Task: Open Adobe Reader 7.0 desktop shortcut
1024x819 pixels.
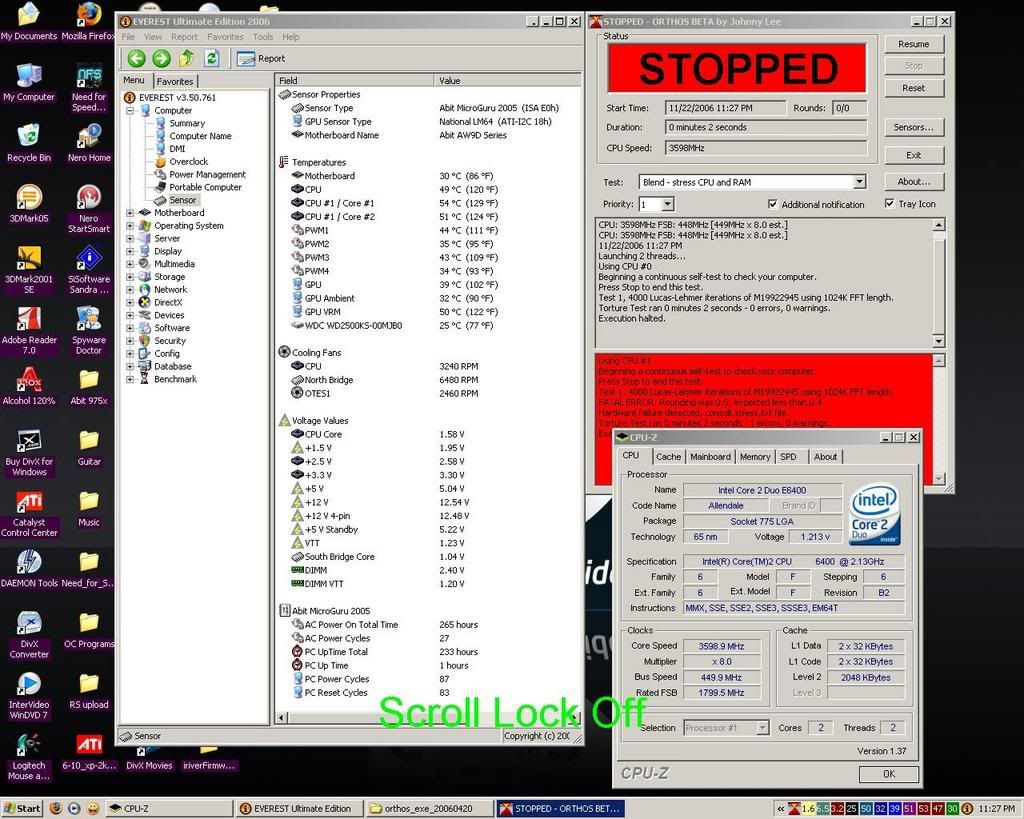Action: click(x=29, y=330)
